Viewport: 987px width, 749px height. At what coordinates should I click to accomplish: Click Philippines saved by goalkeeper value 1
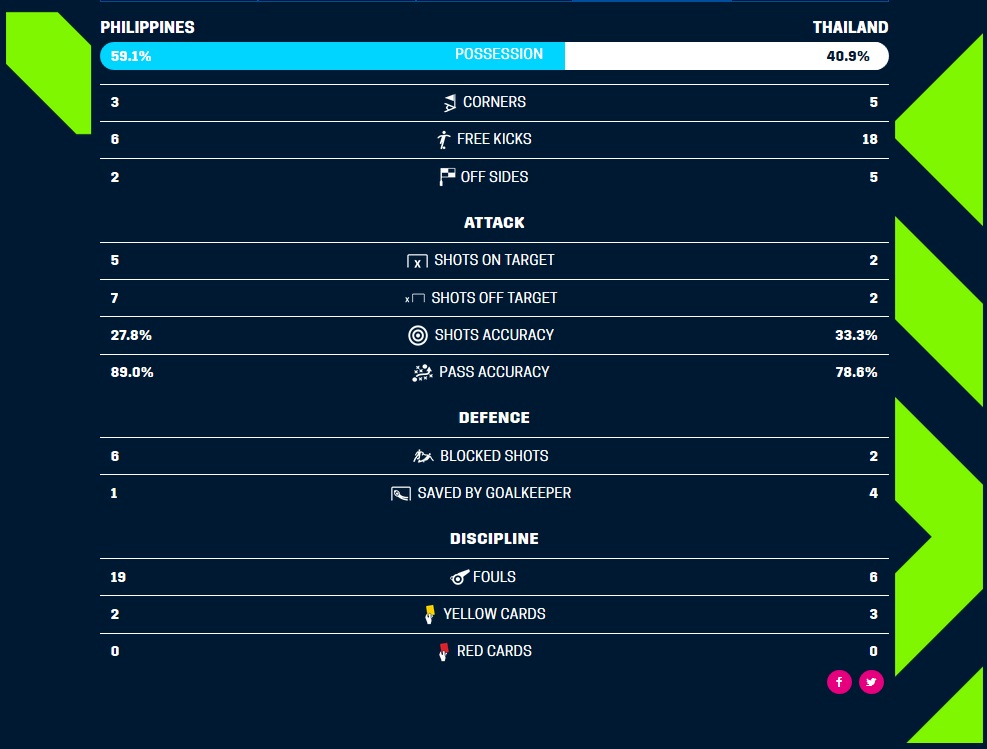(x=114, y=493)
